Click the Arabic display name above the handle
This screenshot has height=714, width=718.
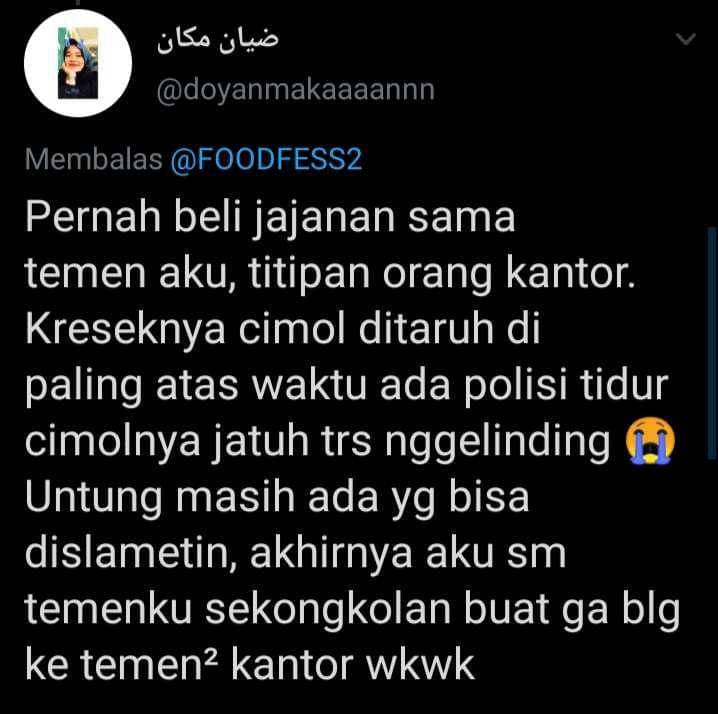(x=218, y=40)
